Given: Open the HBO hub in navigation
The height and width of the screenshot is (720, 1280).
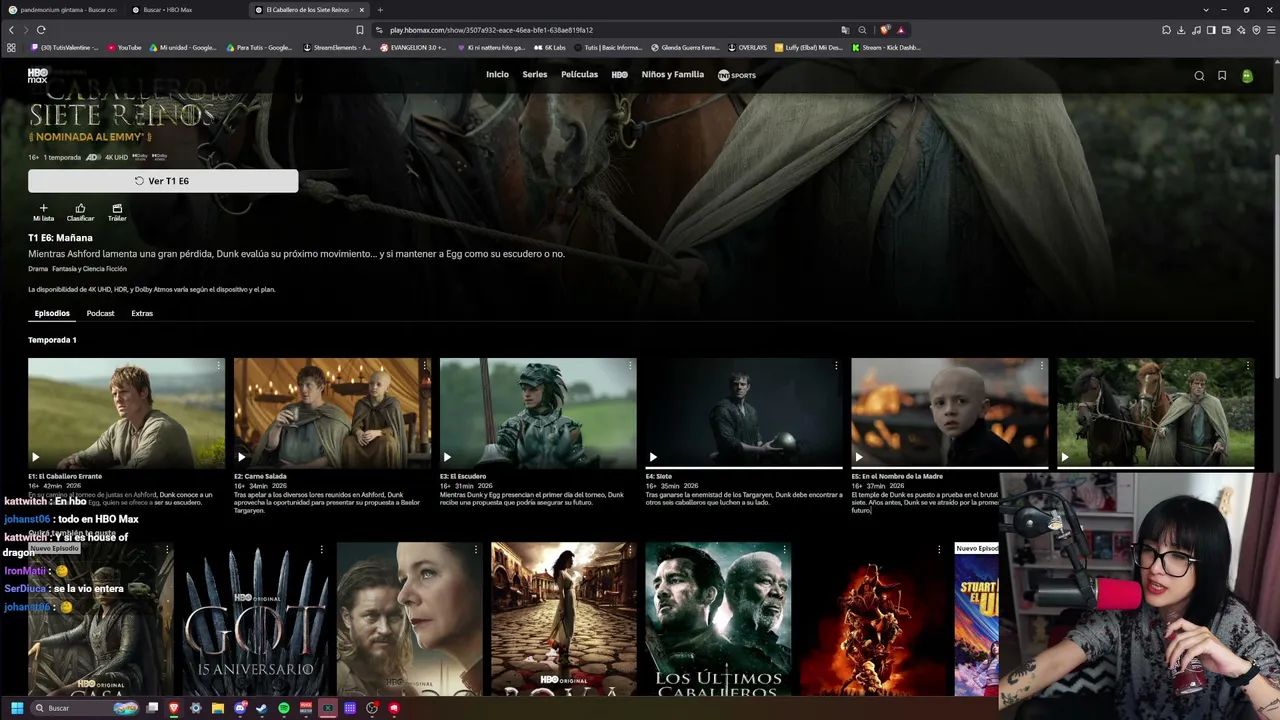Looking at the screenshot, I should point(620,75).
